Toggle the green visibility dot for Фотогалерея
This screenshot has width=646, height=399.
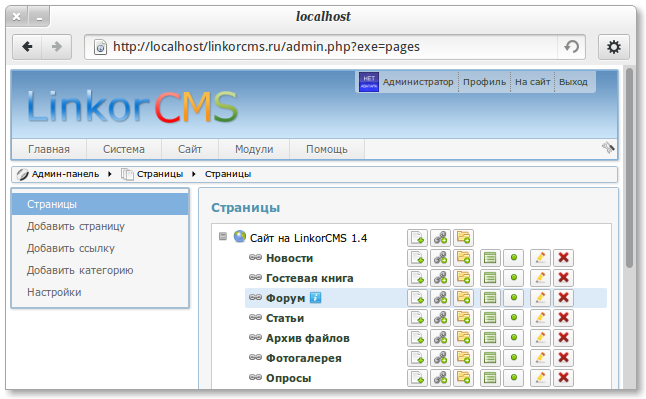pos(513,358)
